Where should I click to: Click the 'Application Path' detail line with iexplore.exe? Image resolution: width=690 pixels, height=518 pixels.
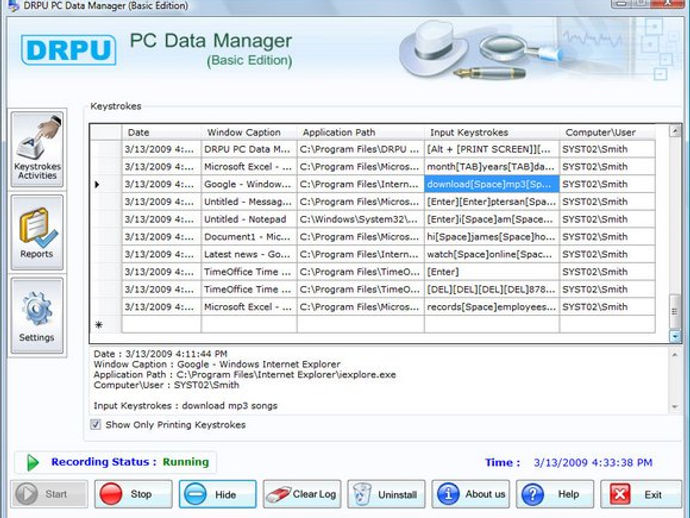coord(245,375)
